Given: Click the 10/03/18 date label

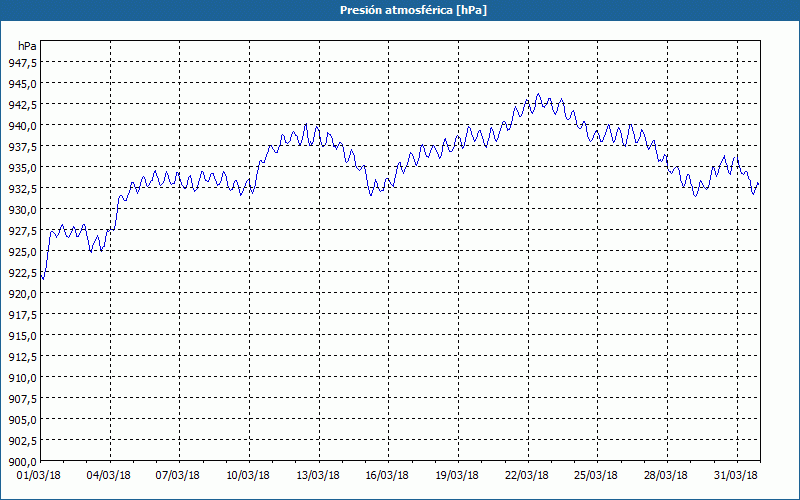Looking at the screenshot, I should tap(248, 475).
